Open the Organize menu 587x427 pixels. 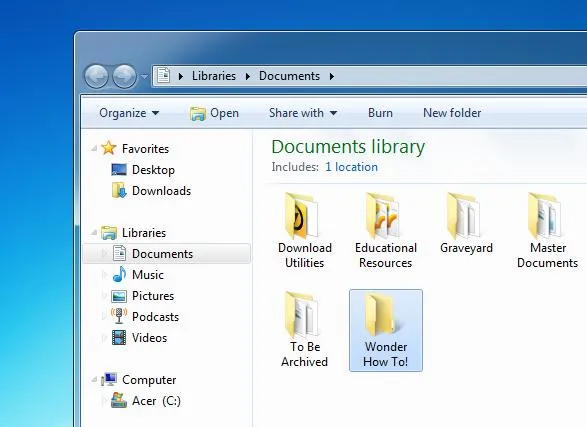[129, 113]
